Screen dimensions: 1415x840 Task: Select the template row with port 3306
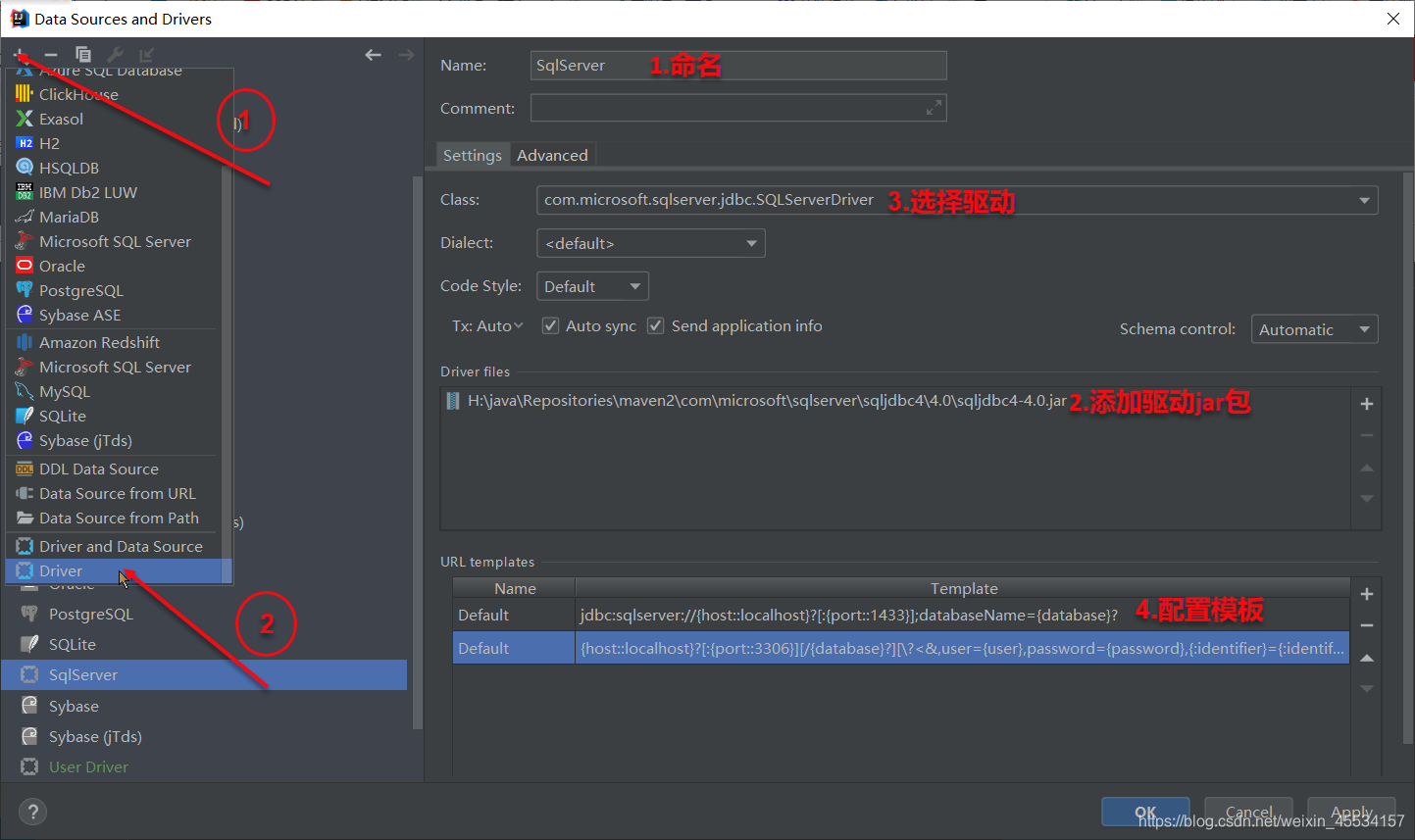coord(900,648)
